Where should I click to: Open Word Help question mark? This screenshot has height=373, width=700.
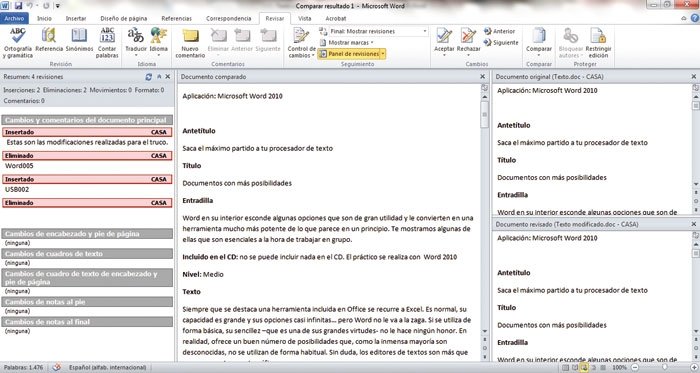pyautogui.click(x=695, y=18)
